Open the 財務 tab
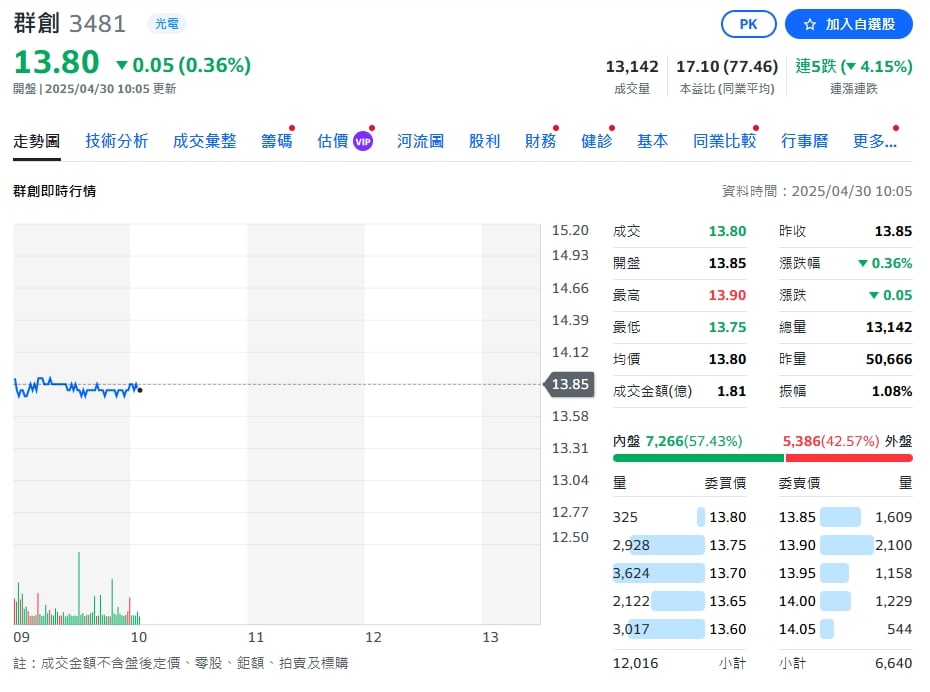 click(x=541, y=141)
